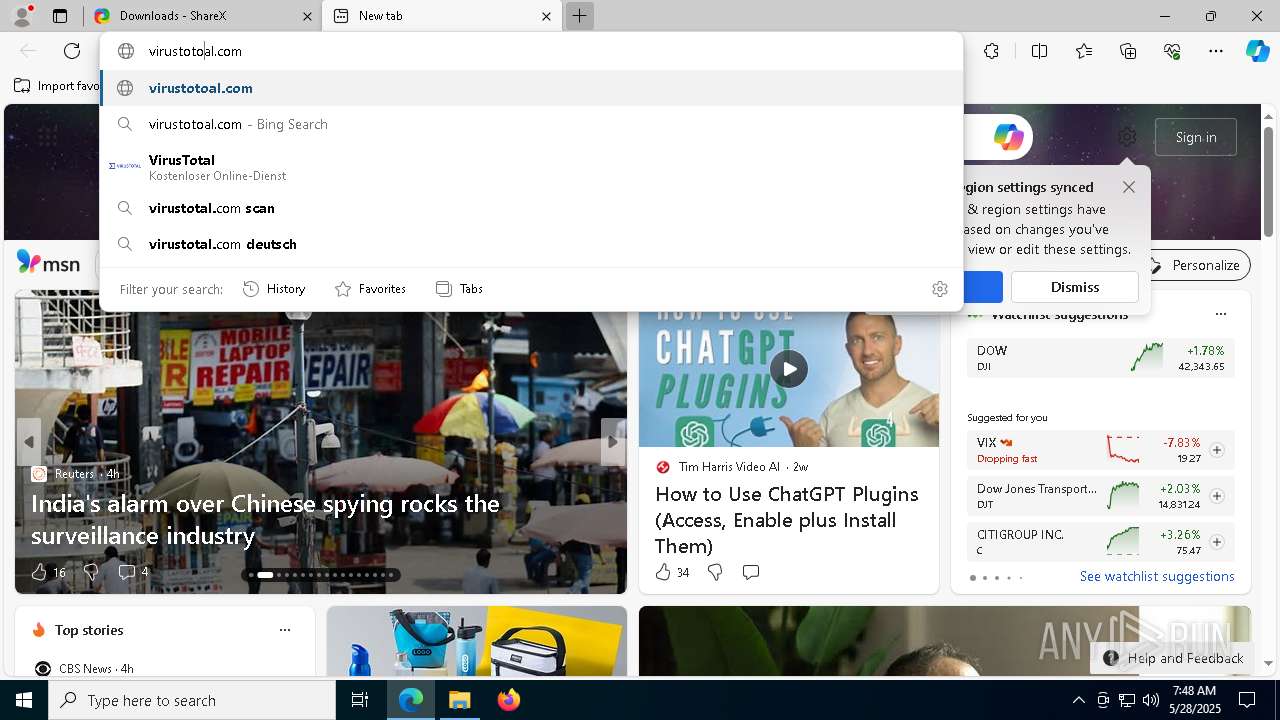The width and height of the screenshot is (1280, 720).
Task: Open the DOW index row
Action: pyautogui.click(x=1100, y=358)
